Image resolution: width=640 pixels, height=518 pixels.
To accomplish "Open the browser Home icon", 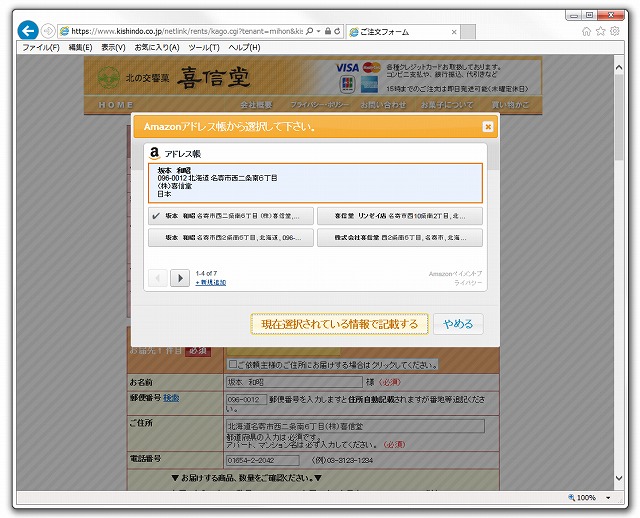I will 586,31.
